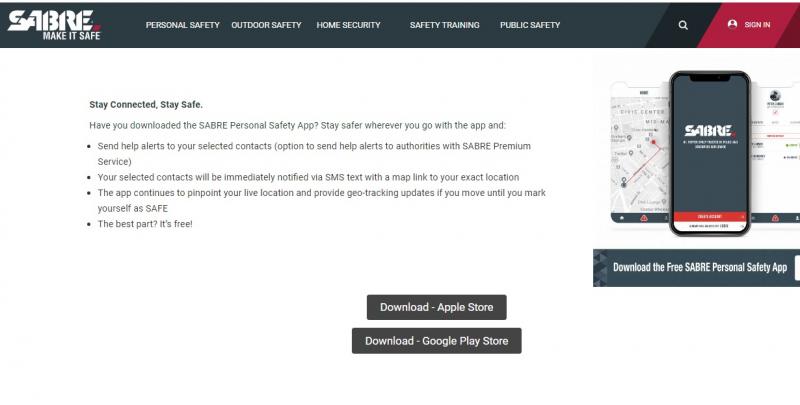Click the user profile icon beside Sign In
Image resolution: width=800 pixels, height=405 pixels.
point(732,24)
